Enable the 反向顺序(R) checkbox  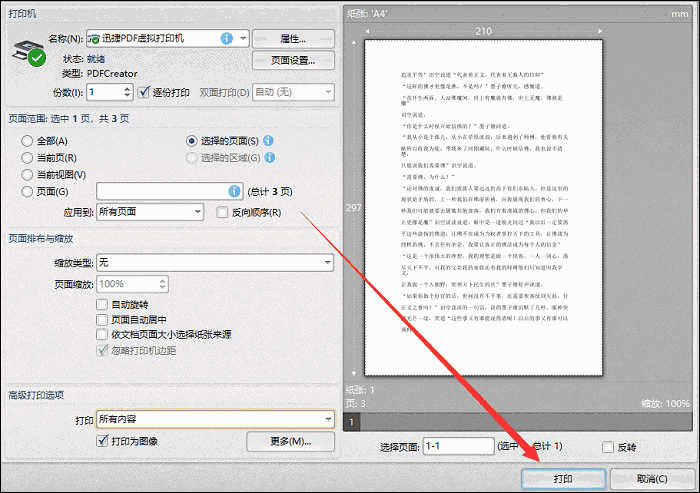[222, 212]
